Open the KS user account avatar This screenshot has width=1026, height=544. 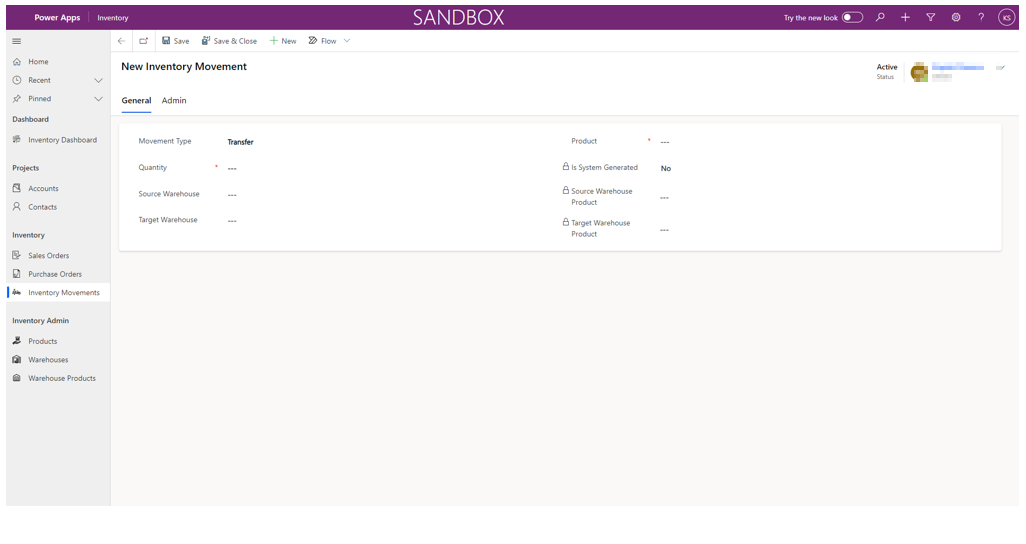(x=1006, y=17)
